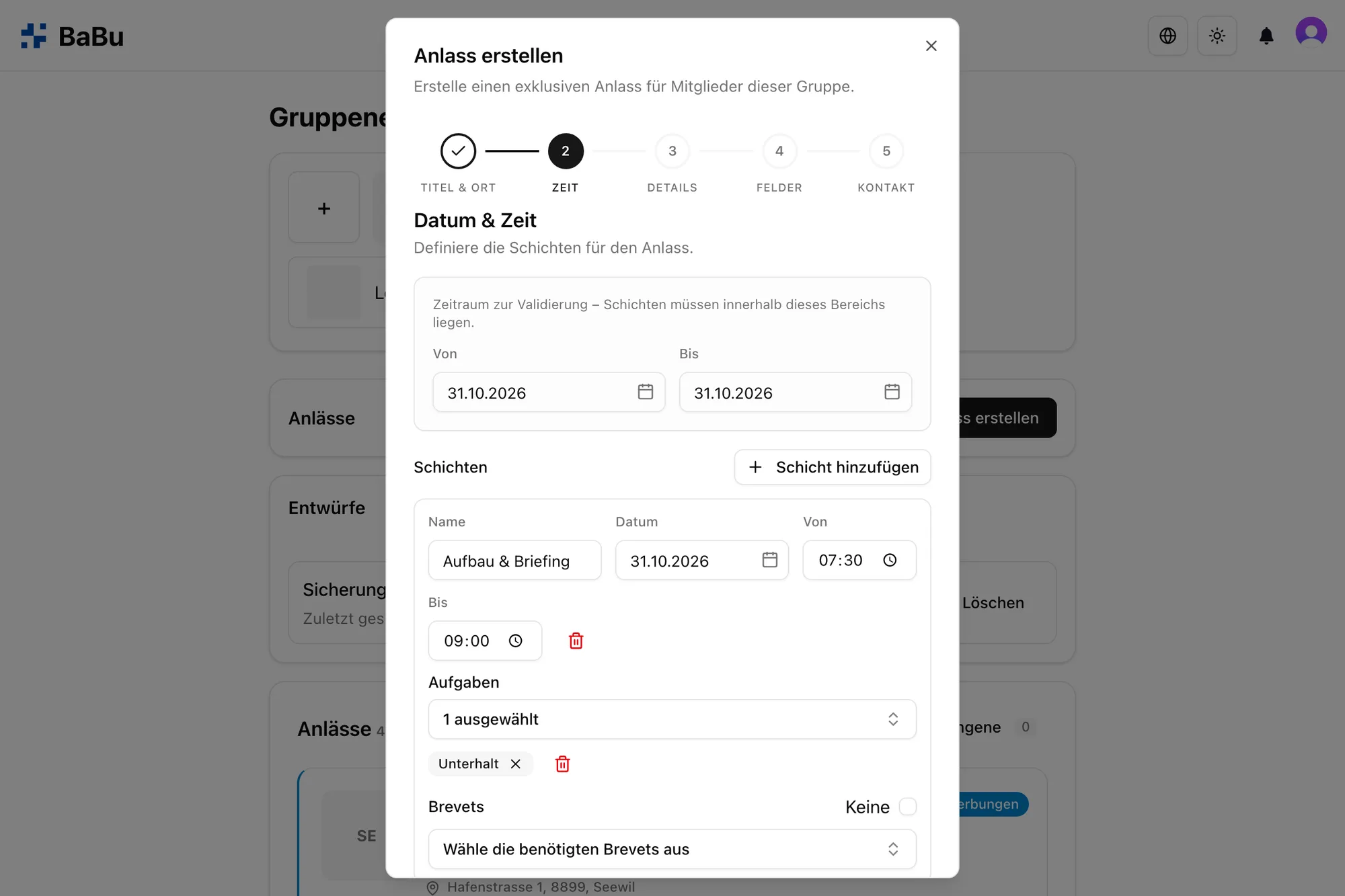Click the plus tile in the group page
1345x896 pixels.
tap(323, 208)
